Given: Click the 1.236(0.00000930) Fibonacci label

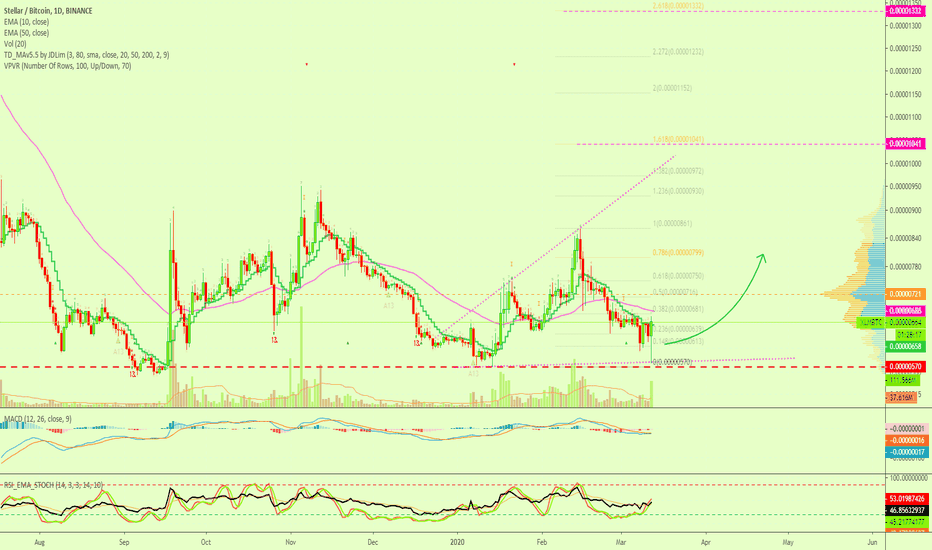Looking at the screenshot, I should pos(678,191).
